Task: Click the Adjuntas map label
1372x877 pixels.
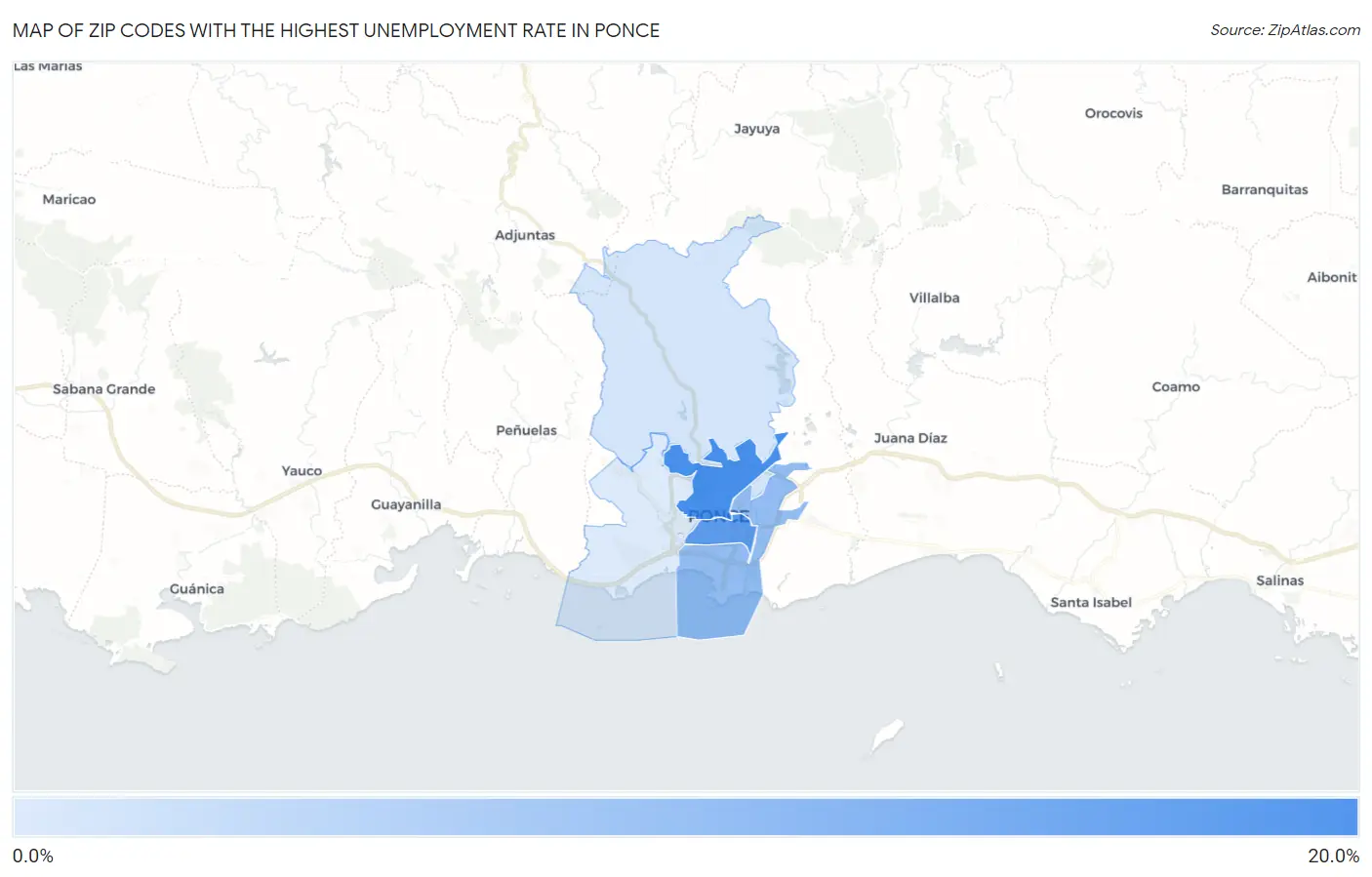Action: point(525,235)
